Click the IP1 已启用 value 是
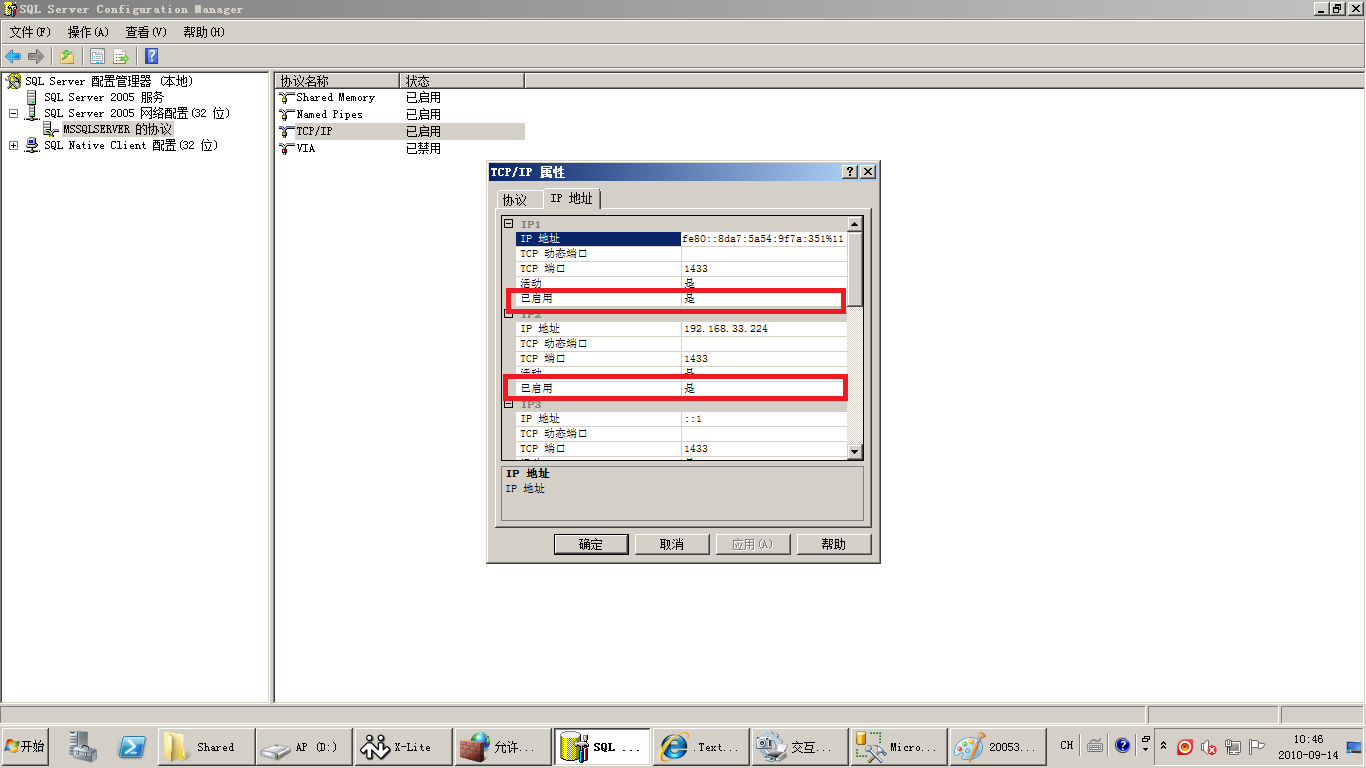Image resolution: width=1366 pixels, height=768 pixels. (764, 299)
